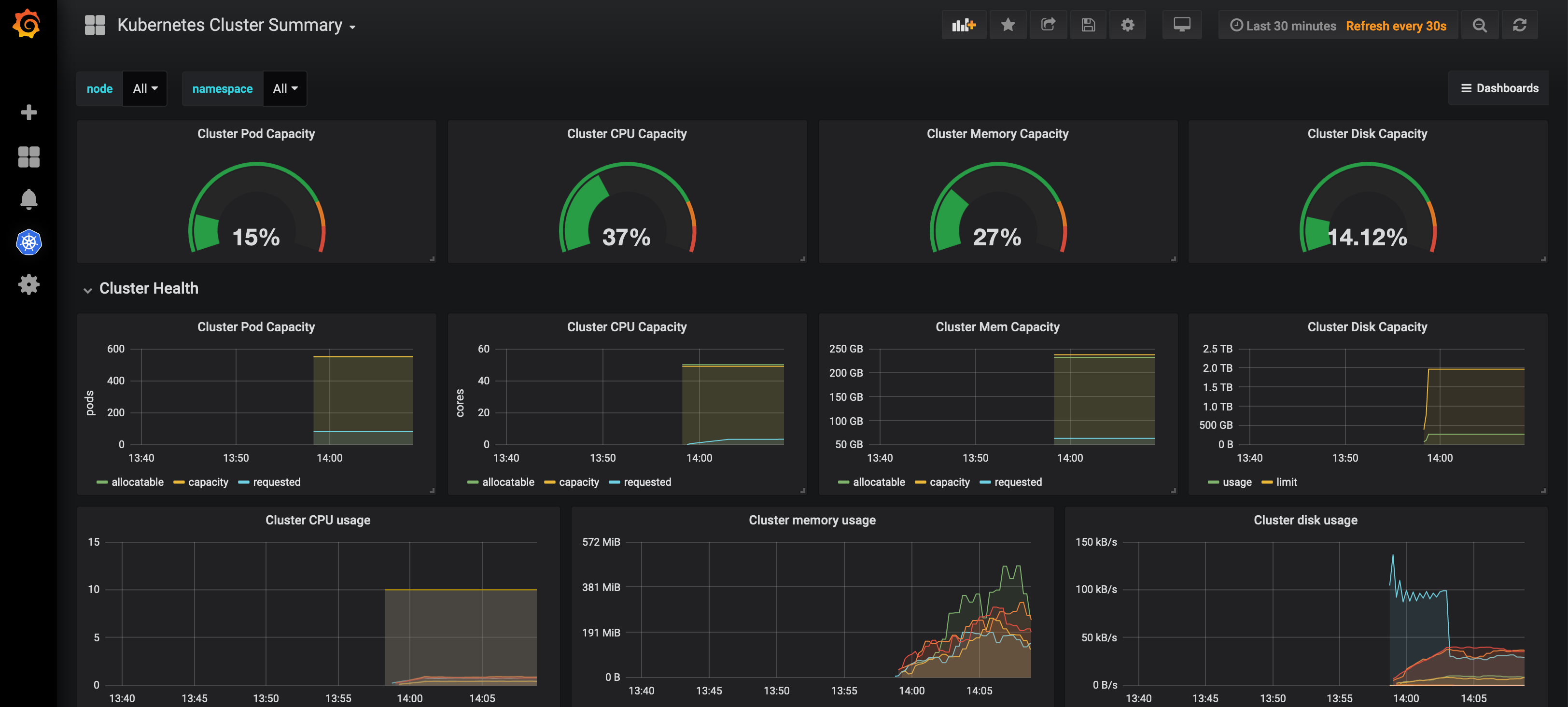This screenshot has height=707, width=1568.
Task: Open the node variable All dropdown
Action: point(145,89)
